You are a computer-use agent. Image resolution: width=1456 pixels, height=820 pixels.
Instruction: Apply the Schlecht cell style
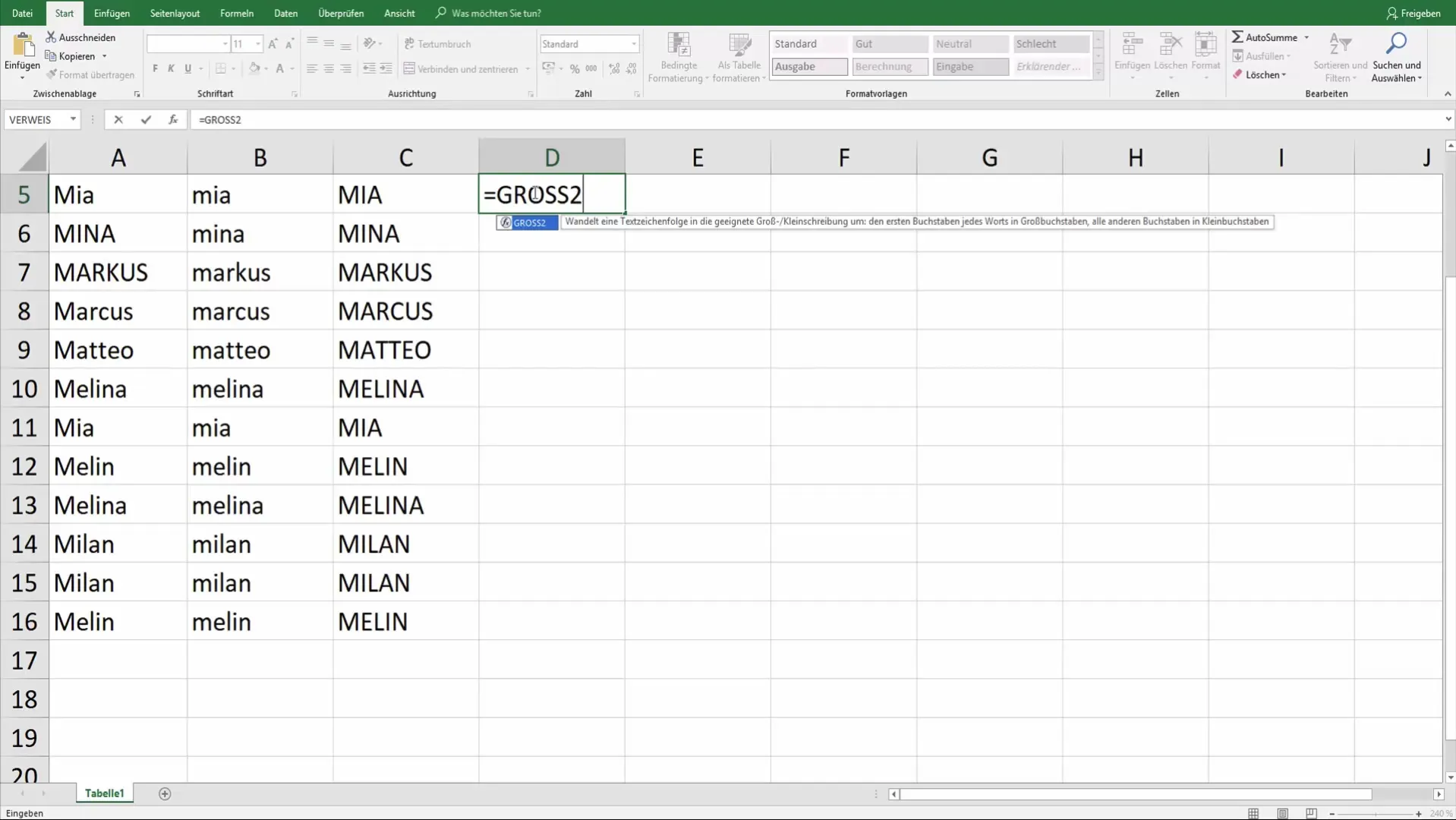pos(1051,44)
